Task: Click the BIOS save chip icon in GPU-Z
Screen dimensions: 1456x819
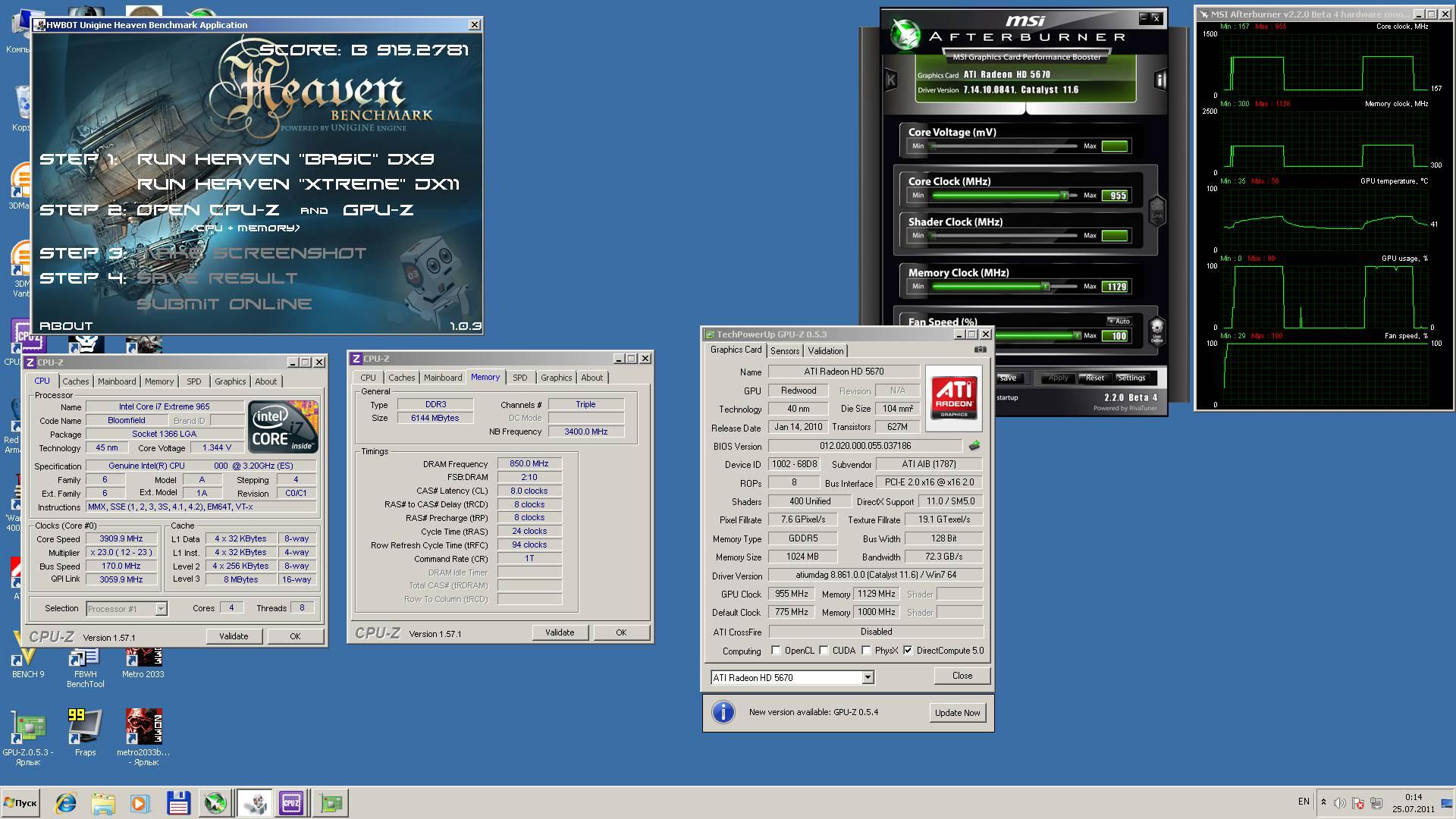Action: coord(974,446)
